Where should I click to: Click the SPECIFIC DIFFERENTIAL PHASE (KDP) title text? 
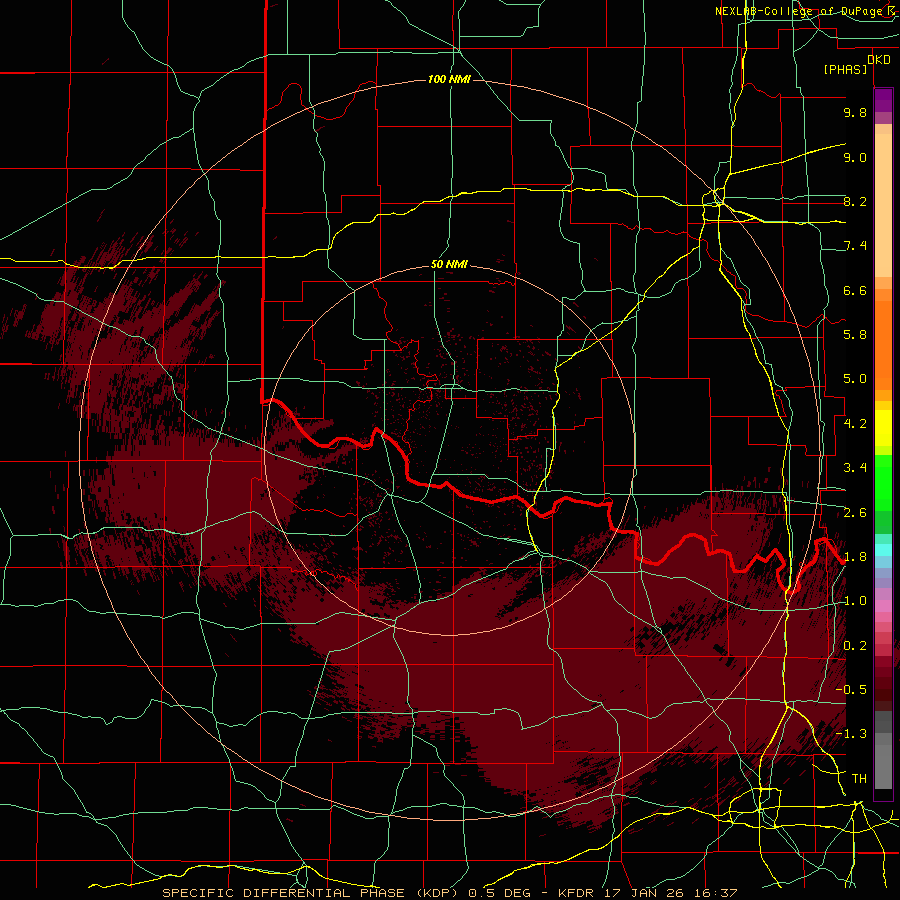tap(312, 893)
